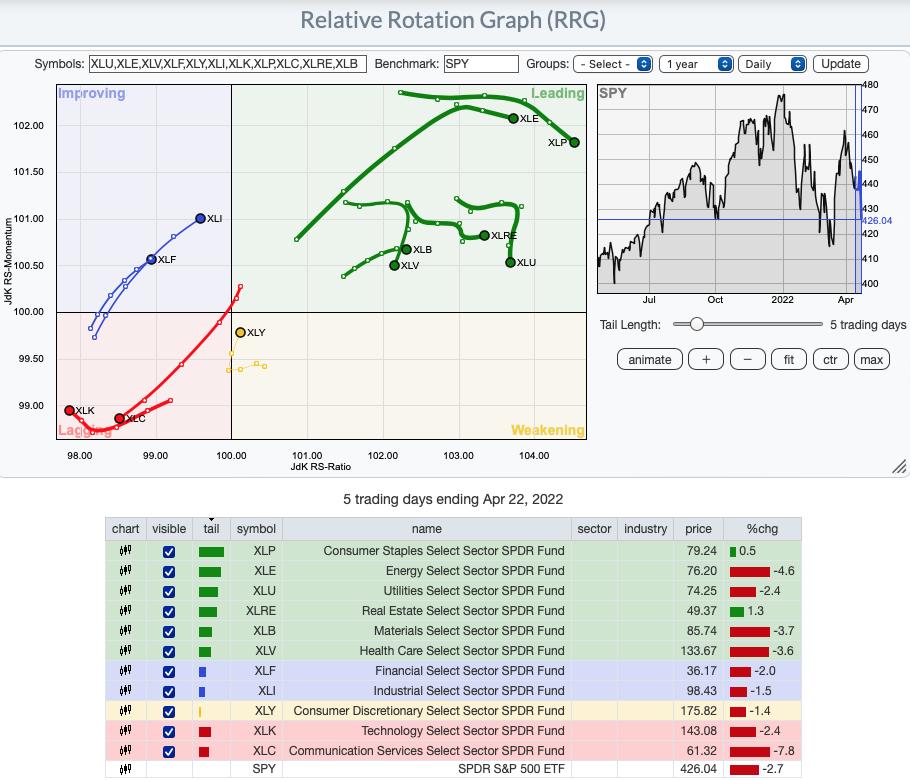
Task: Uncheck visibility for XLU Utilities fund
Action: (x=168, y=591)
